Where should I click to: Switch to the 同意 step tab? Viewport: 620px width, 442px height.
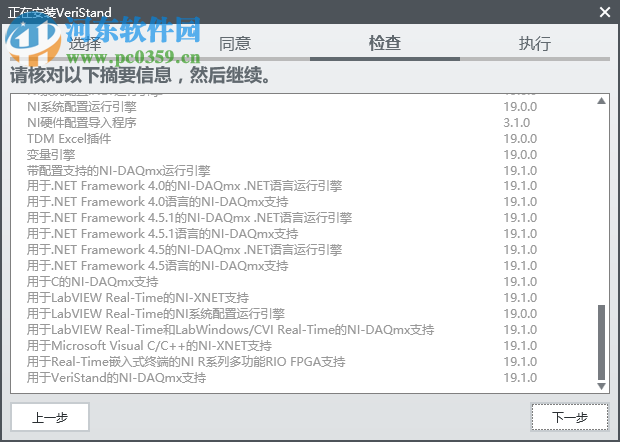click(x=235, y=43)
